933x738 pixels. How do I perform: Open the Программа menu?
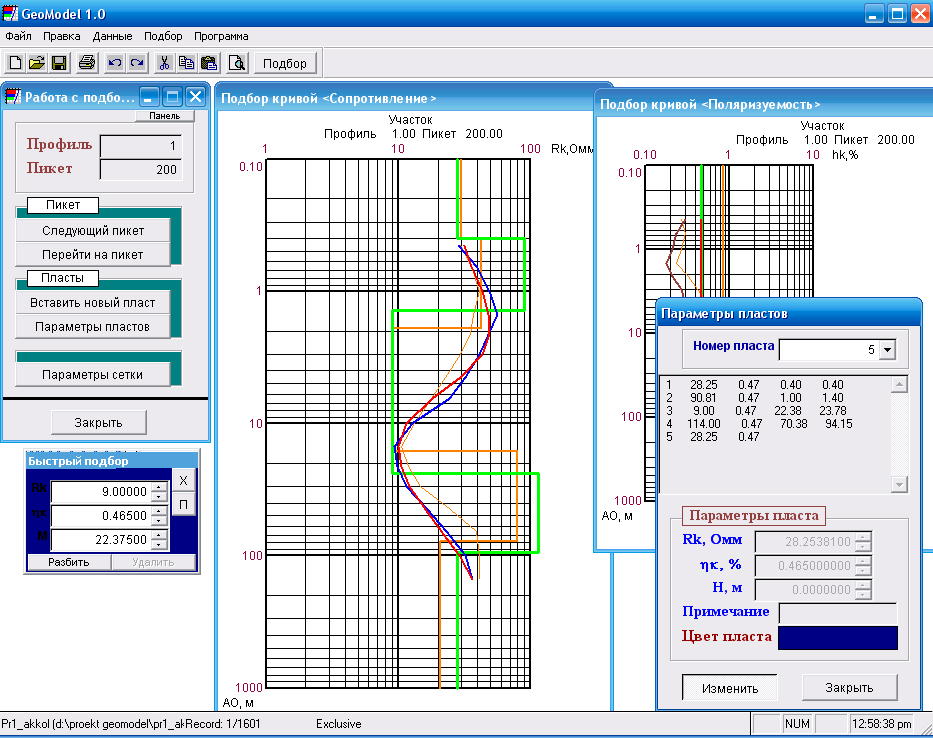point(221,36)
